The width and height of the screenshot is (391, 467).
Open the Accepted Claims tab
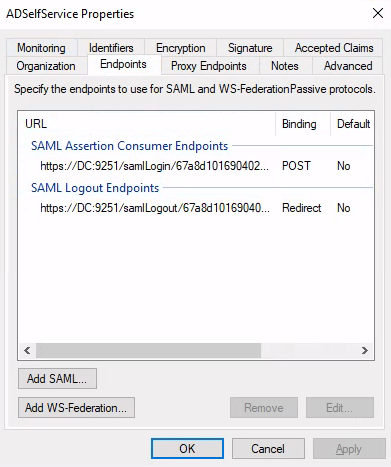334,48
